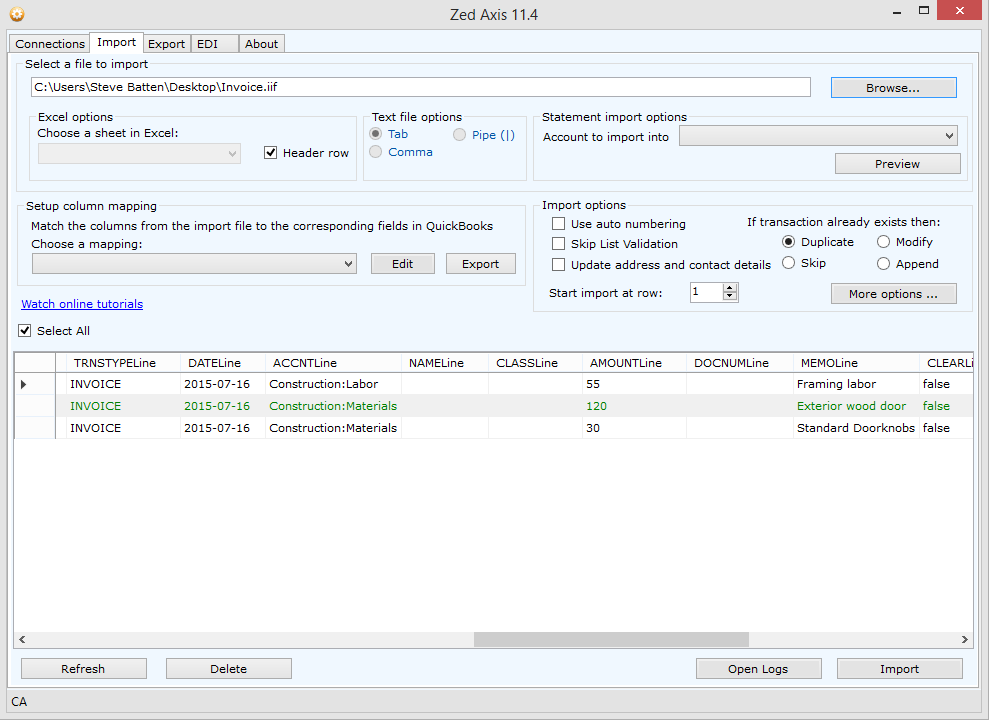The image size is (989, 720).
Task: Click the import file path field
Action: (x=420, y=87)
